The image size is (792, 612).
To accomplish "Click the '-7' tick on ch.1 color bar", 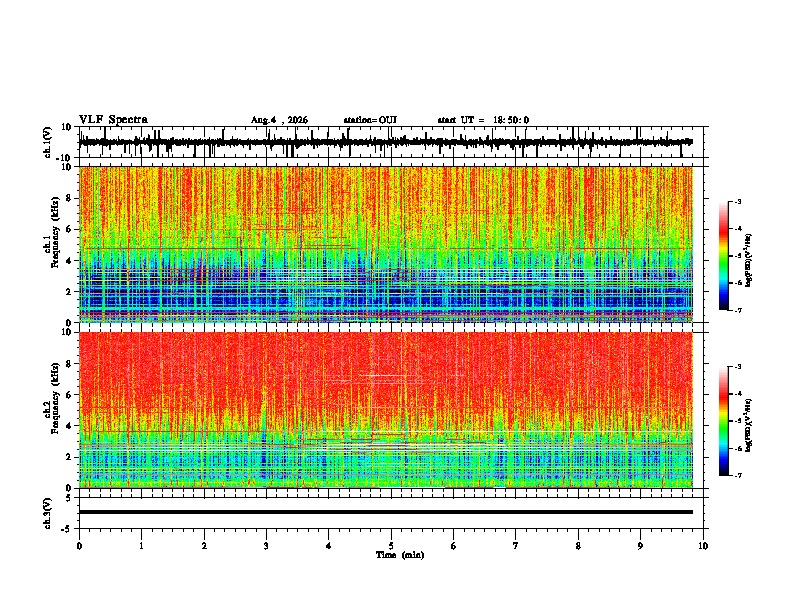I will point(737,310).
